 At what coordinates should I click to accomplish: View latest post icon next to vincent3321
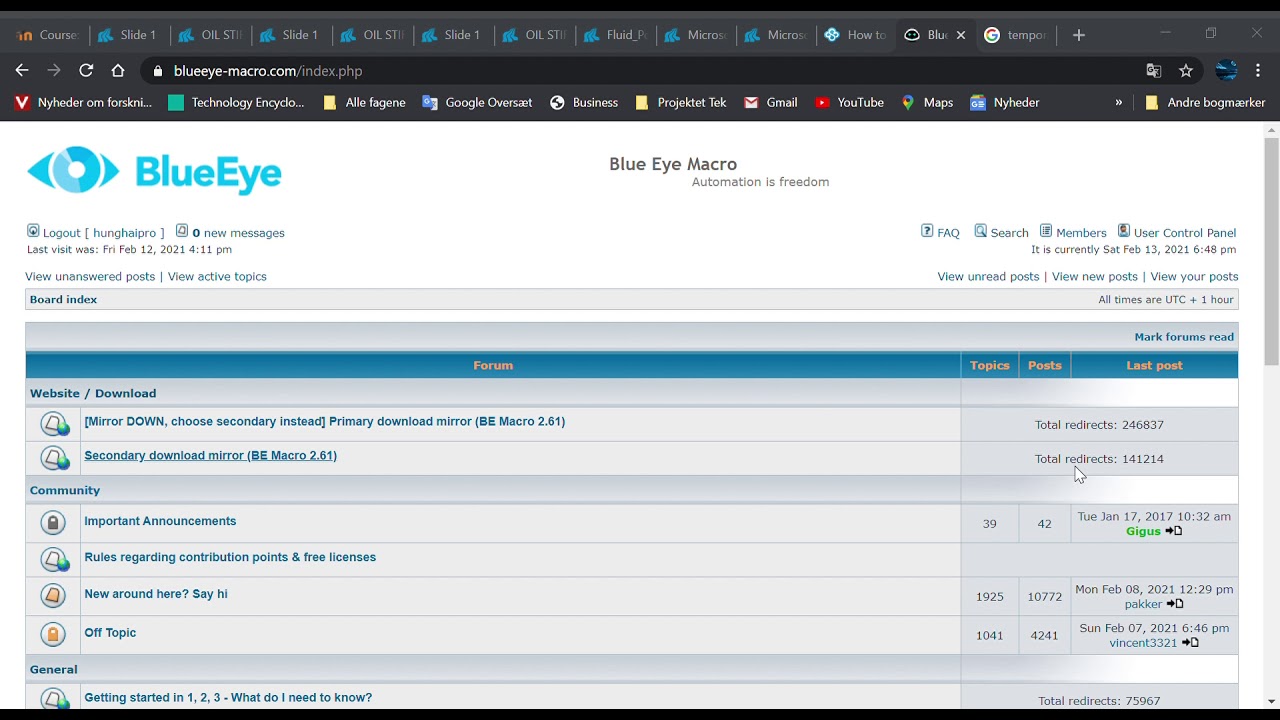pos(1190,643)
